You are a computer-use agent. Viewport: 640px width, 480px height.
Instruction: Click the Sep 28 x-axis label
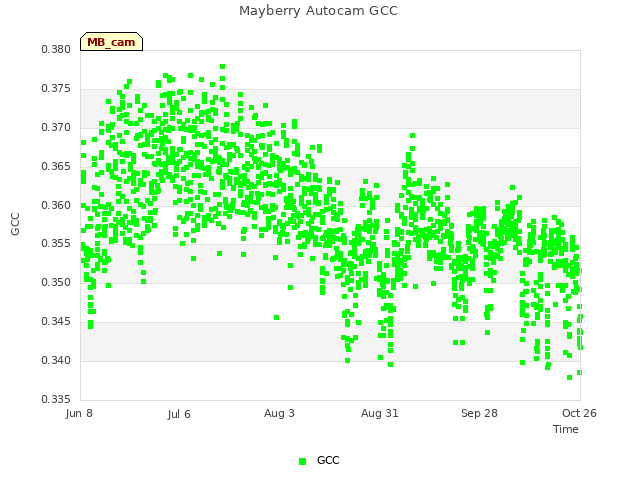click(x=479, y=413)
